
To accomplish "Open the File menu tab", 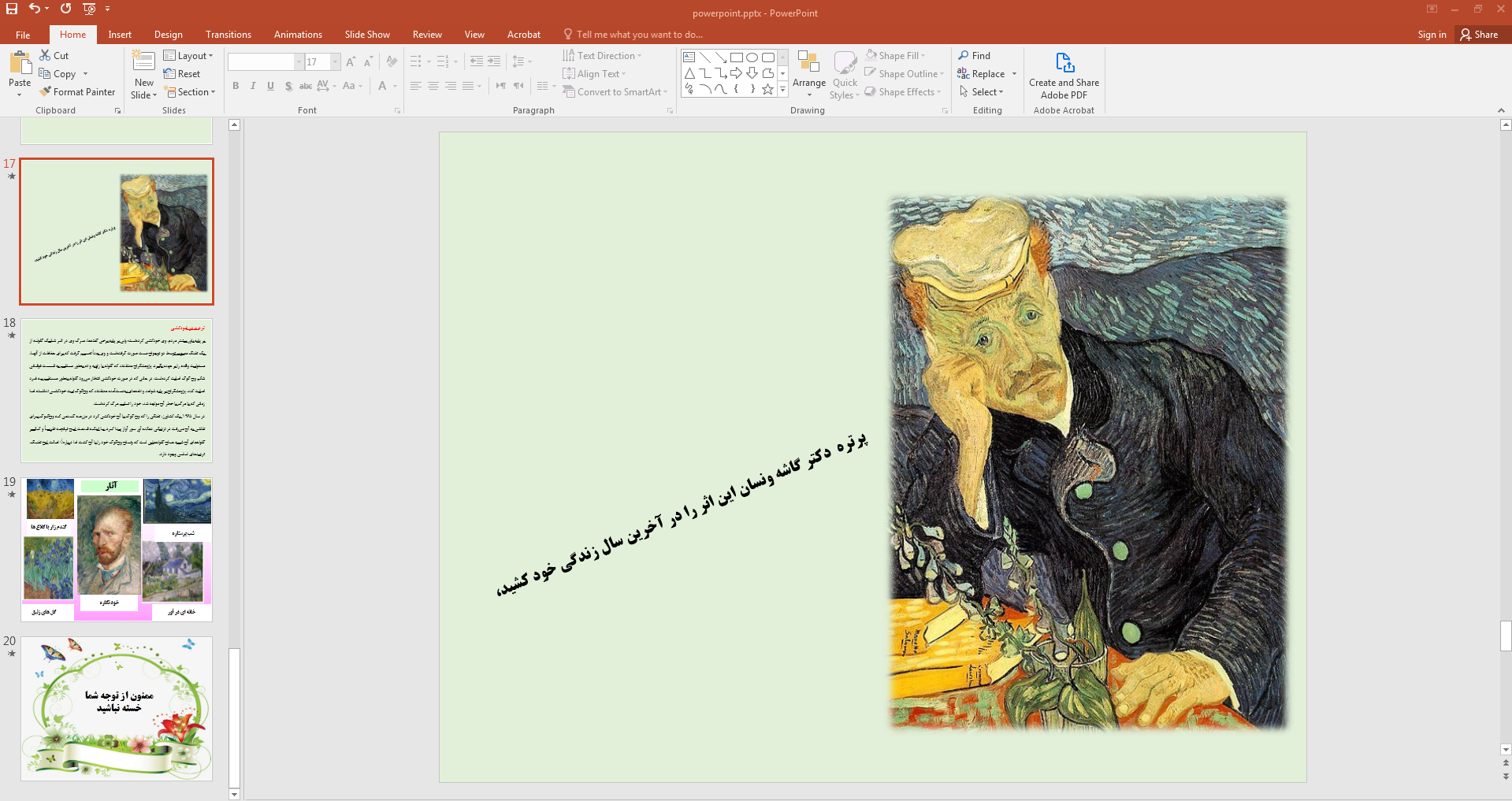I will [23, 35].
